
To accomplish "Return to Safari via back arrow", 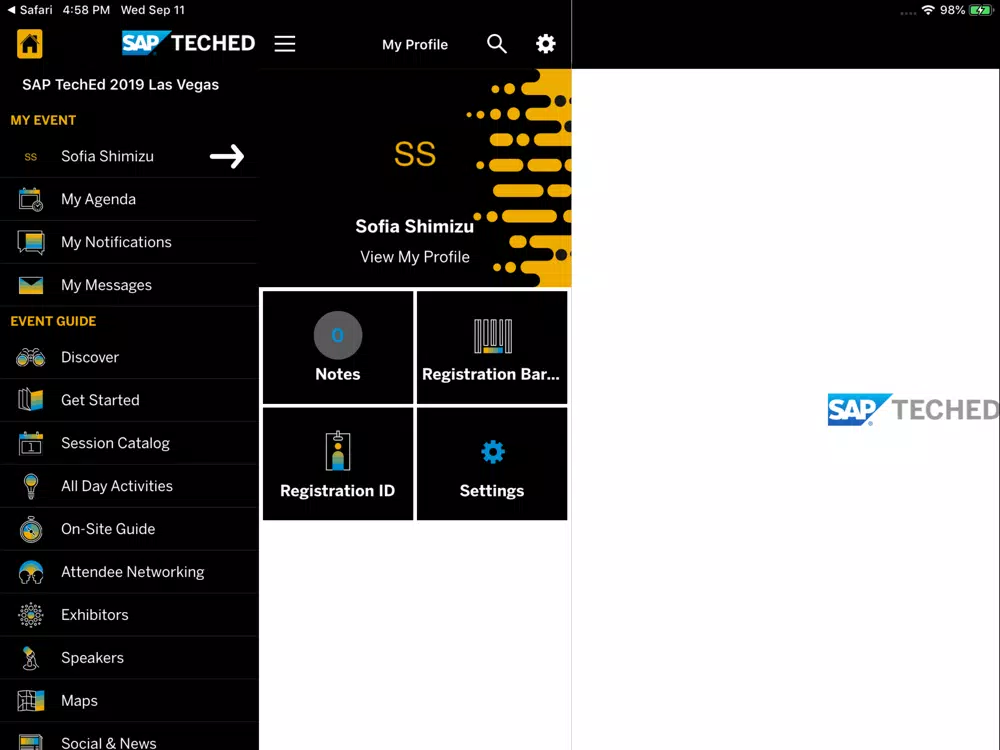I will pos(30,10).
